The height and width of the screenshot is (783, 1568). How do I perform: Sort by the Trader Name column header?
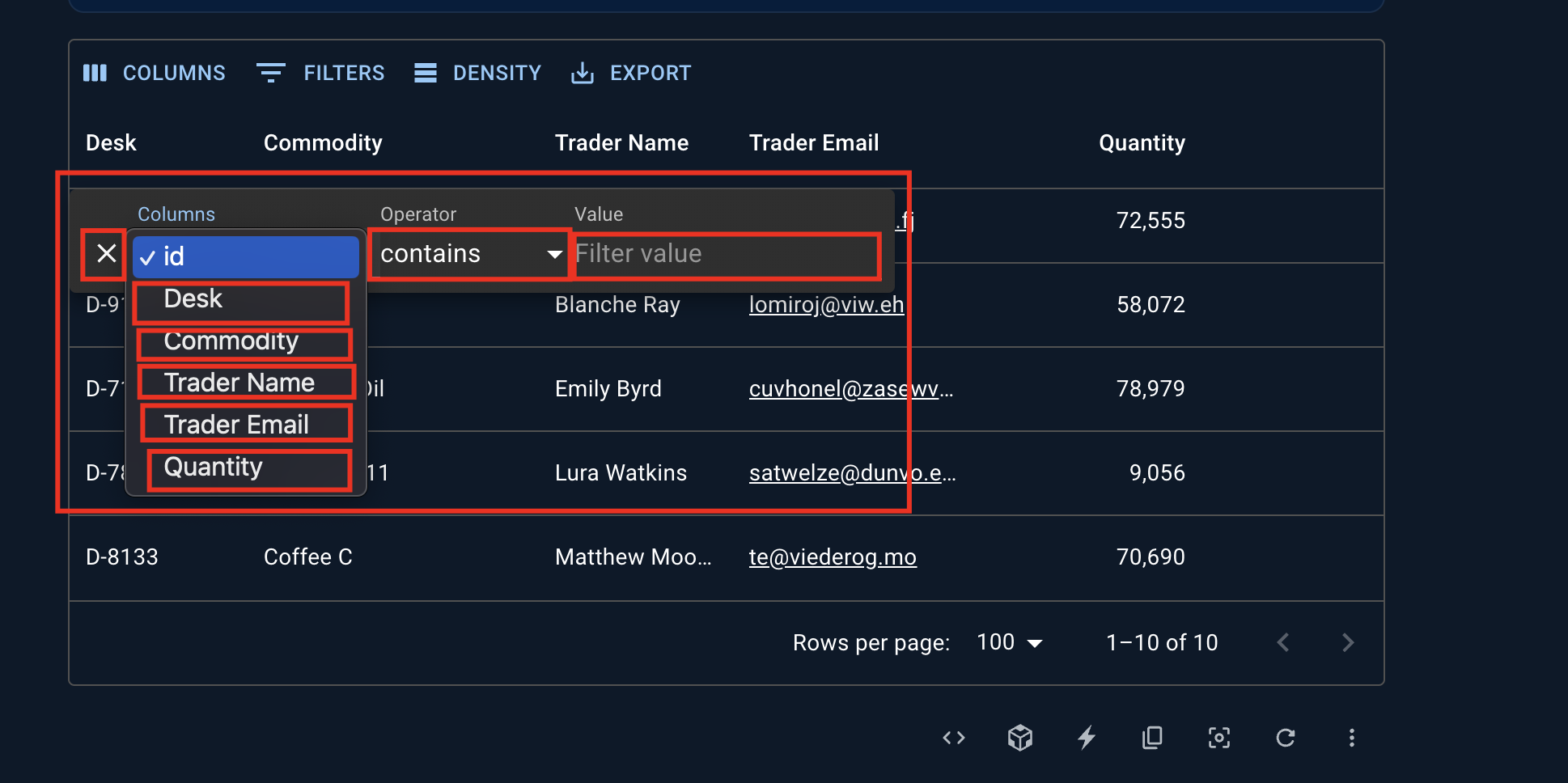tap(621, 143)
